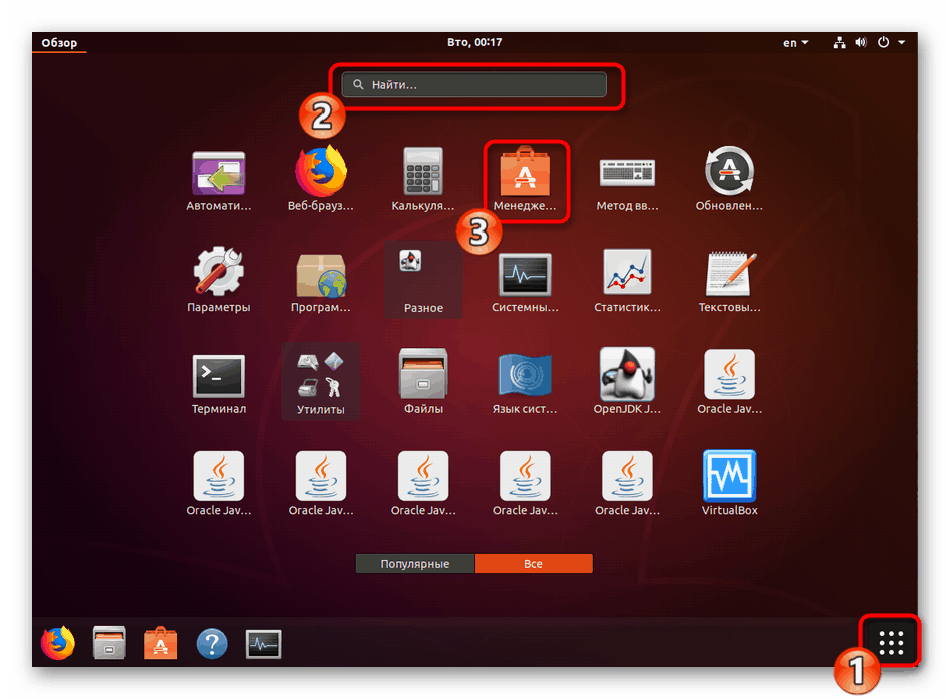The image size is (950, 699).
Task: Click System Monitor icon in the dock
Action: point(264,644)
